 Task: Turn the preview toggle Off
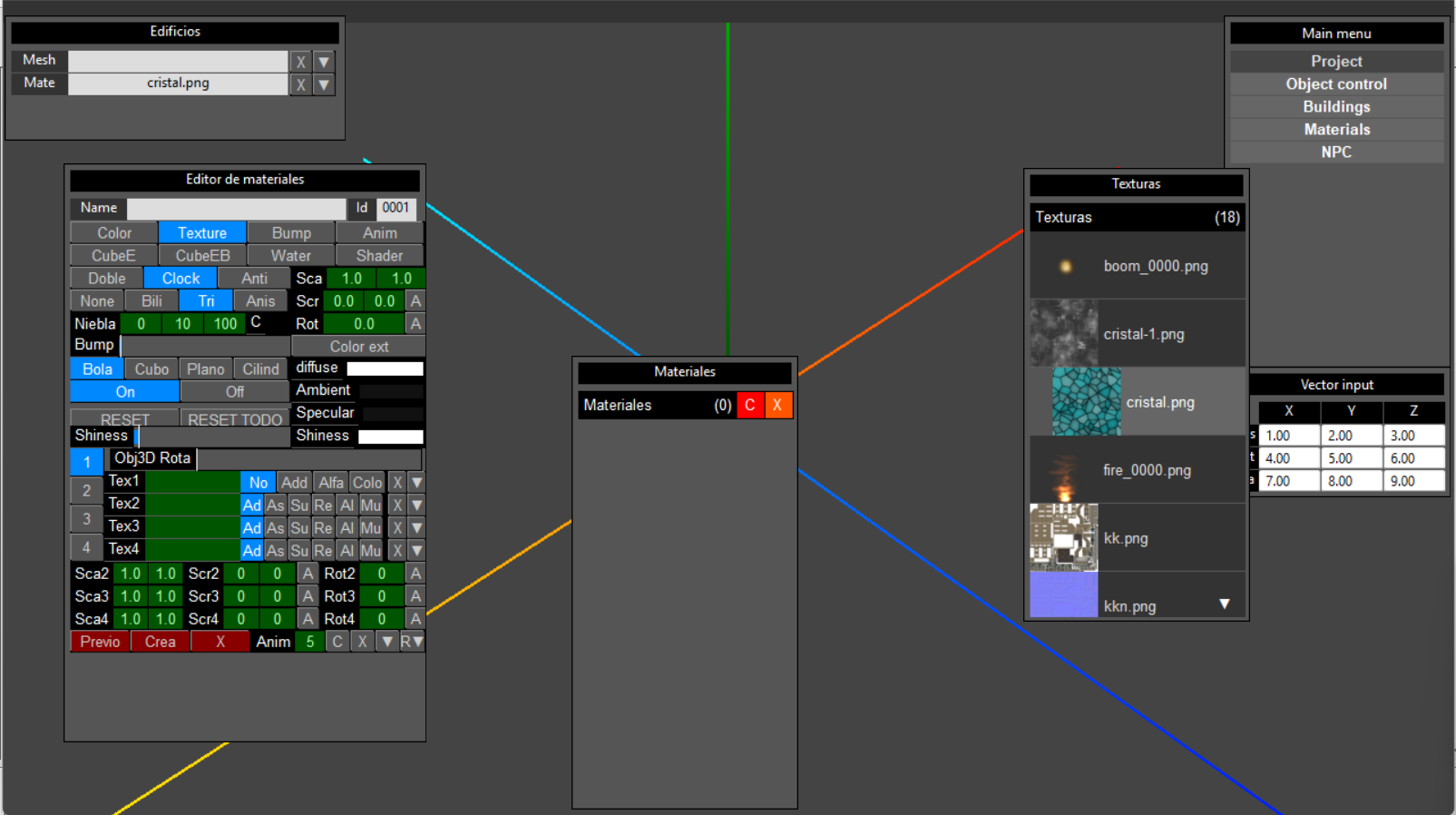point(234,392)
